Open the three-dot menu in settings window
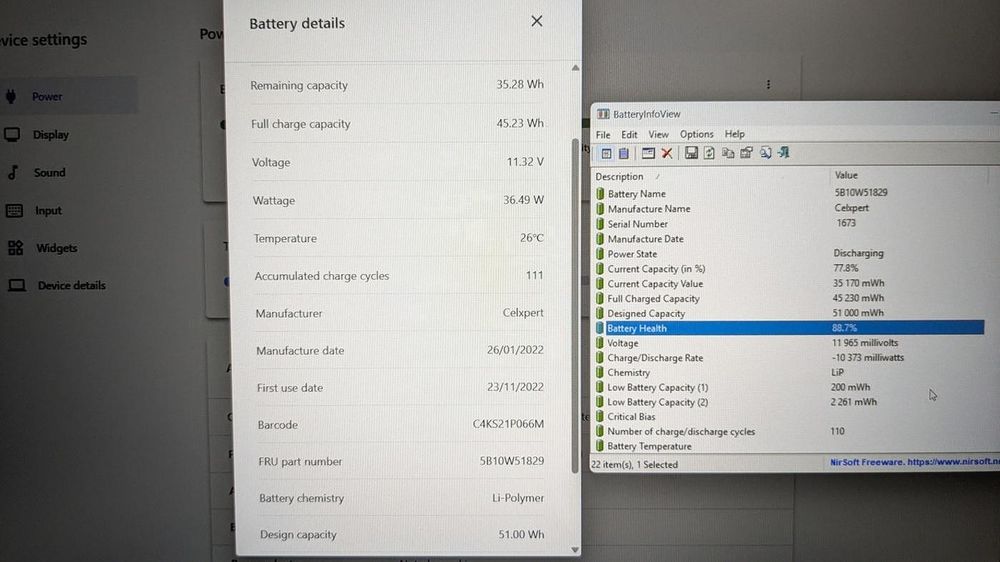 (768, 84)
